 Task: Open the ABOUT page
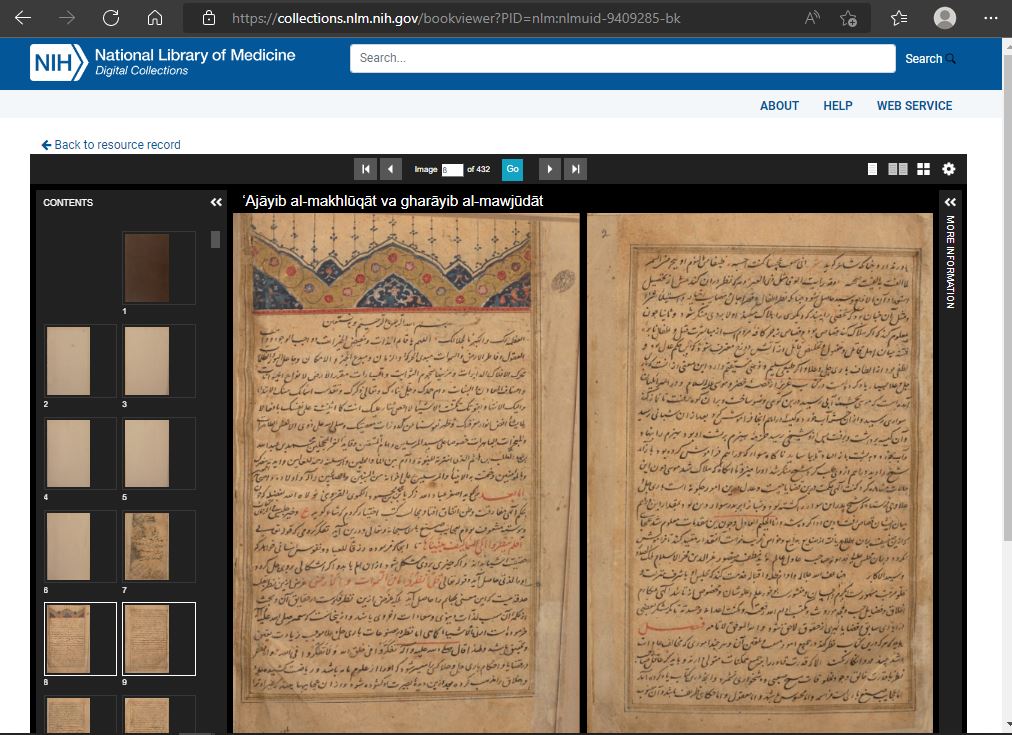pyautogui.click(x=779, y=106)
